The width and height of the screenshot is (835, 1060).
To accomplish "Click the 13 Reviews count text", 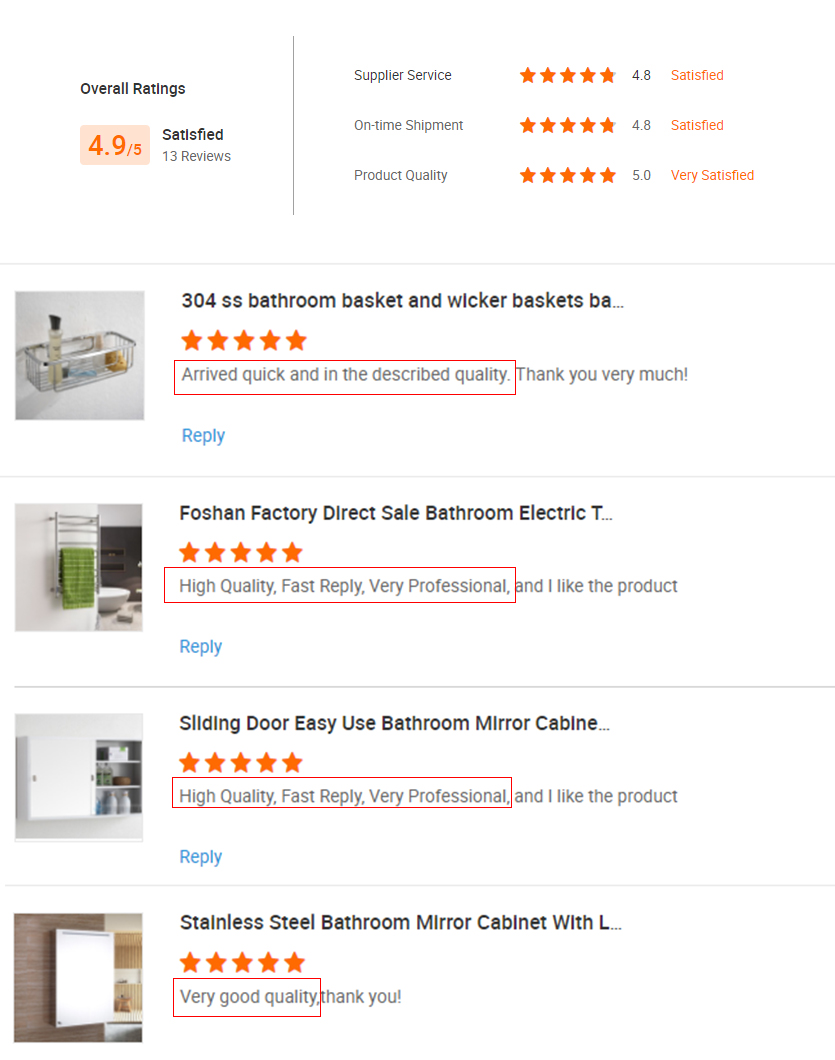I will coord(196,156).
